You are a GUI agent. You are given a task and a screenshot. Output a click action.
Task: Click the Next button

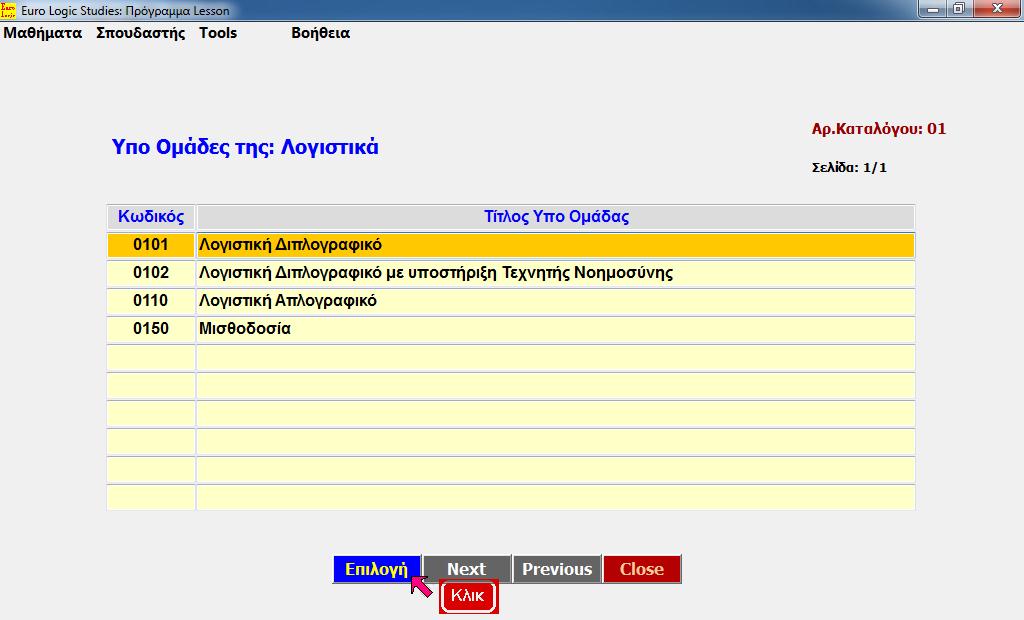[x=466, y=568]
